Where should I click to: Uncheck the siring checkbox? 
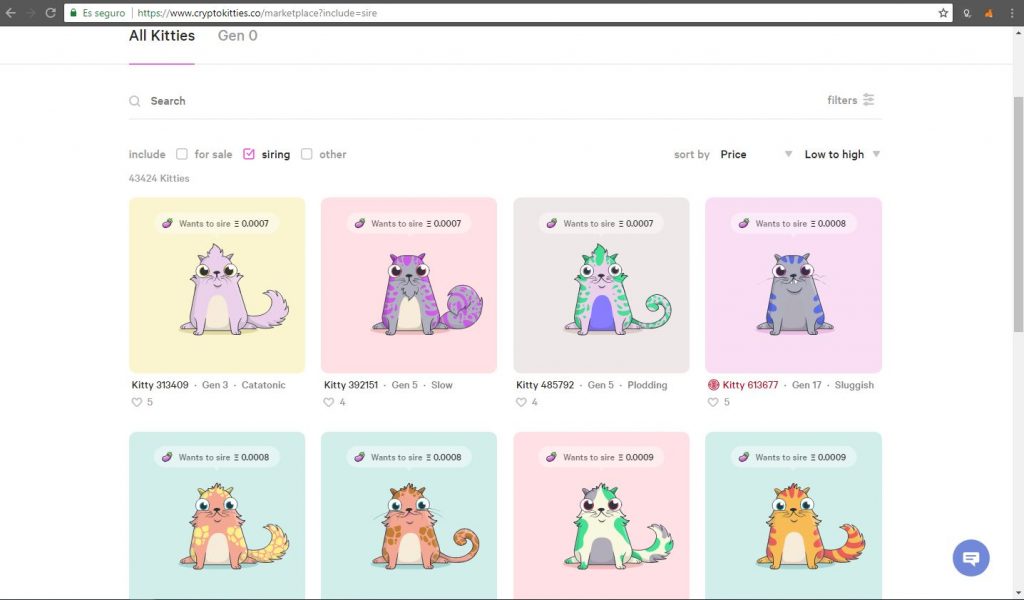[249, 154]
